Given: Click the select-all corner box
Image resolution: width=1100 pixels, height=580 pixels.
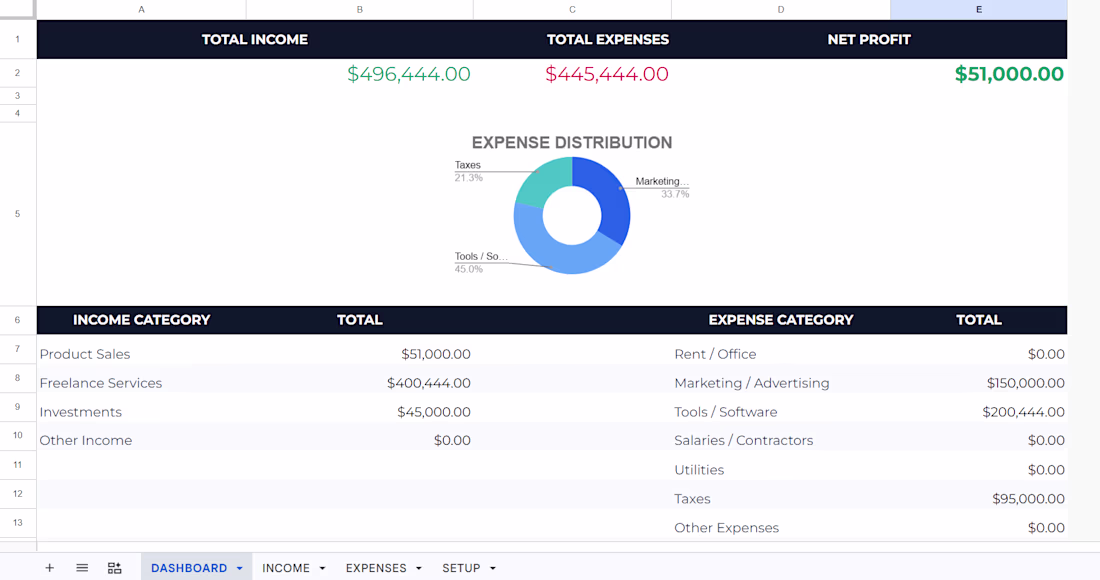Looking at the screenshot, I should 18,9.
